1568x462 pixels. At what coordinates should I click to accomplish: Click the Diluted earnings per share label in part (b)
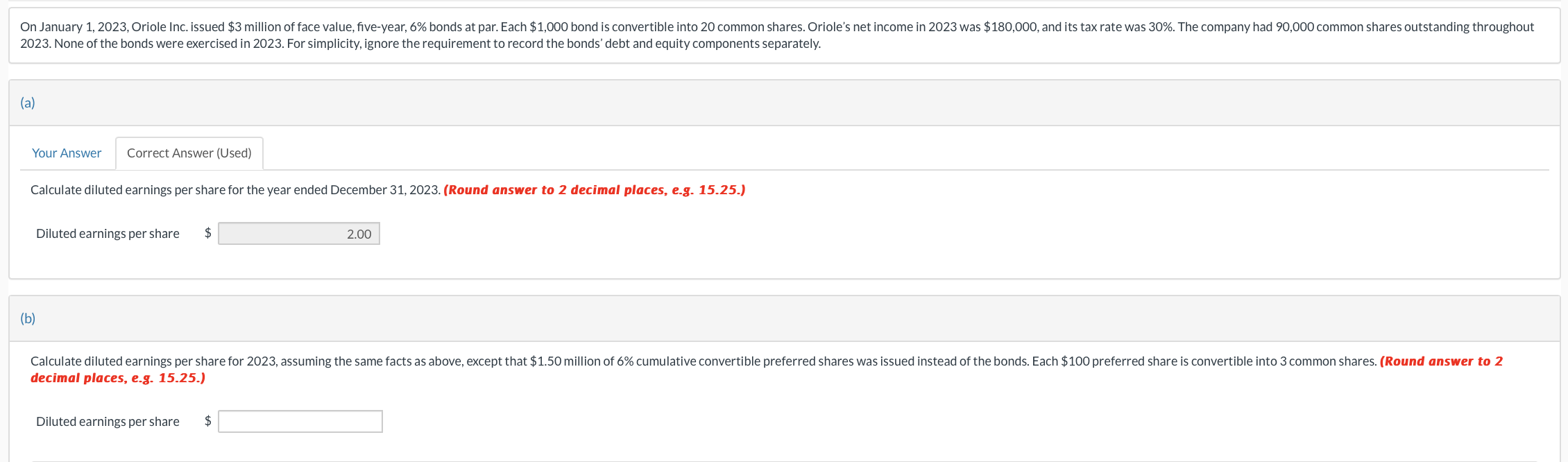108,421
